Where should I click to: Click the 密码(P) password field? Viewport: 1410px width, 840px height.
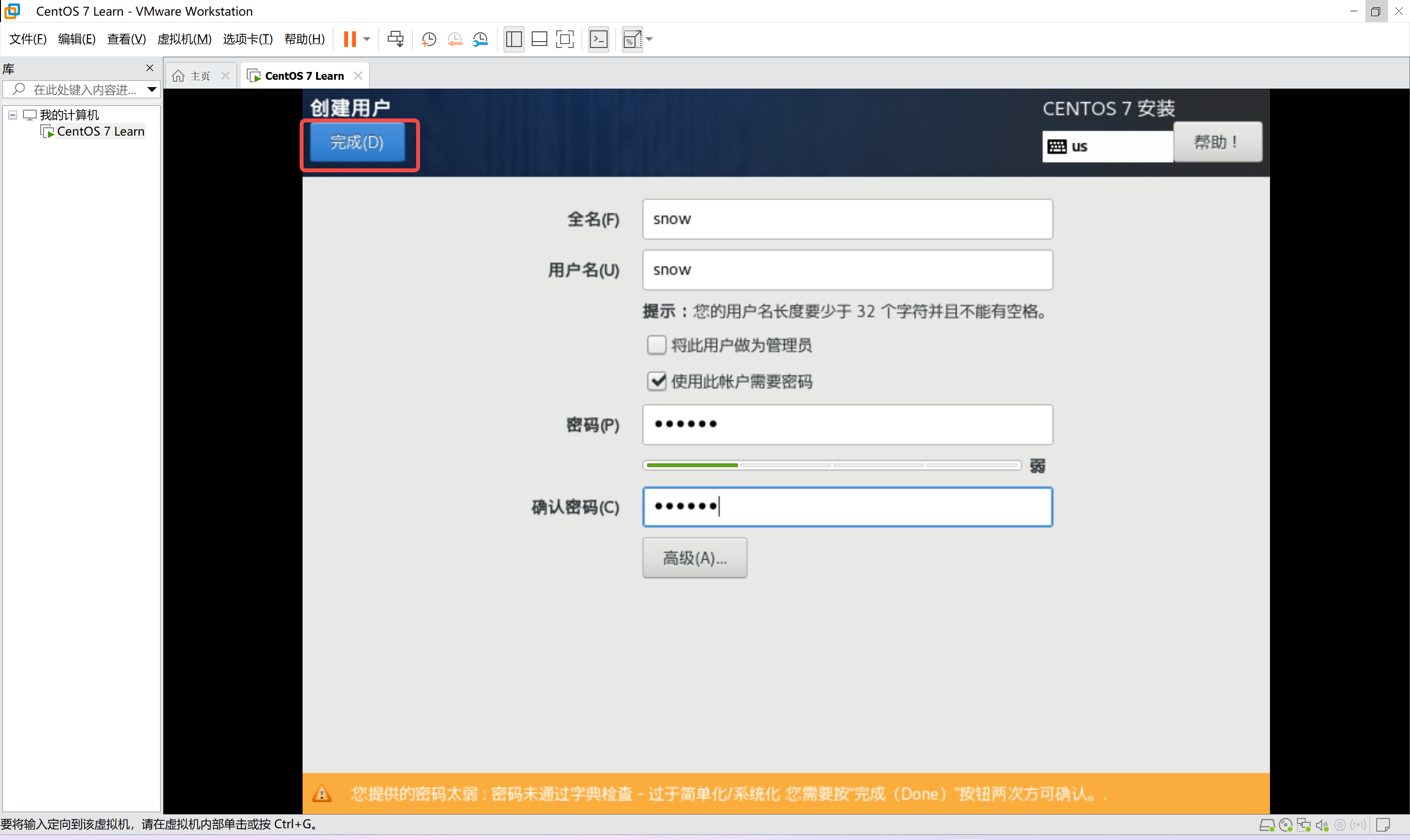[x=847, y=424]
